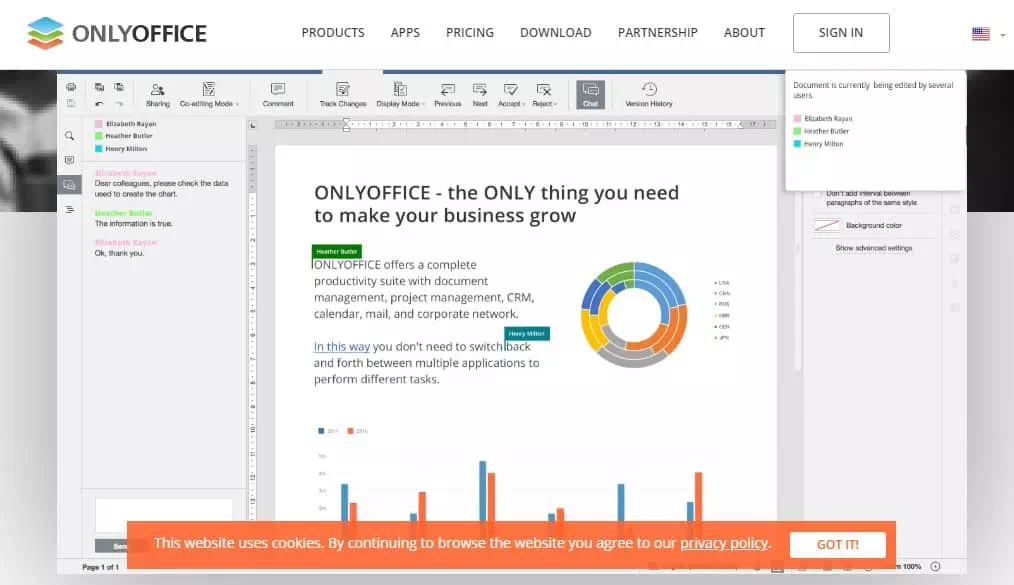
Task: Click Elizabeth Rayan's pink color swatch in popup
Action: pyautogui.click(x=797, y=119)
